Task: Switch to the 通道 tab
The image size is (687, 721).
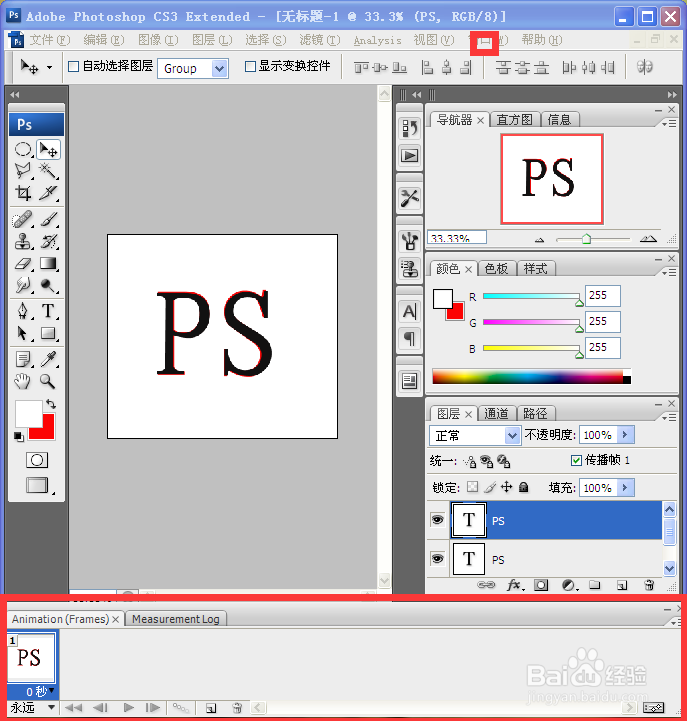Action: click(x=496, y=413)
